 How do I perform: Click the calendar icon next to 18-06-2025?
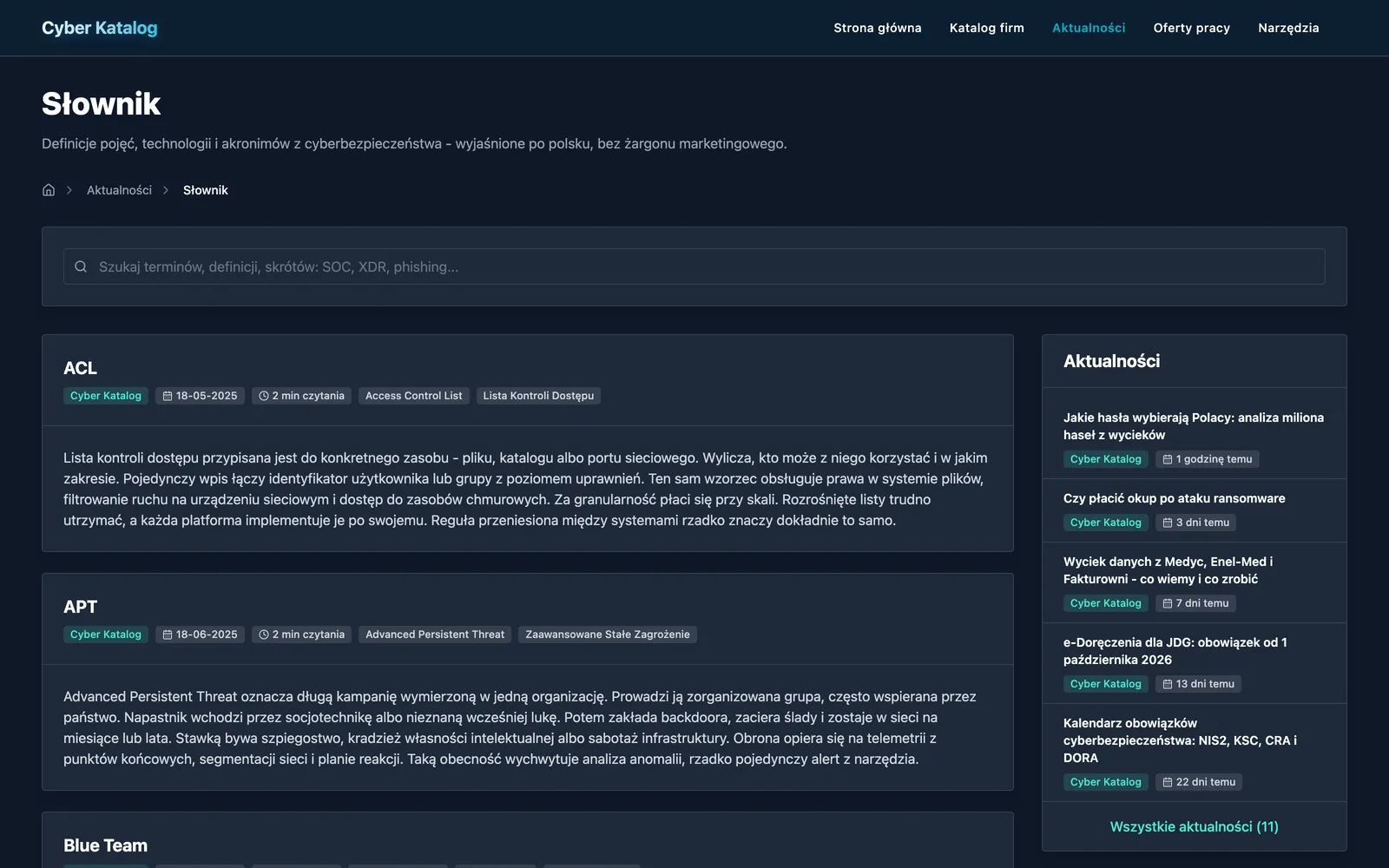[168, 635]
